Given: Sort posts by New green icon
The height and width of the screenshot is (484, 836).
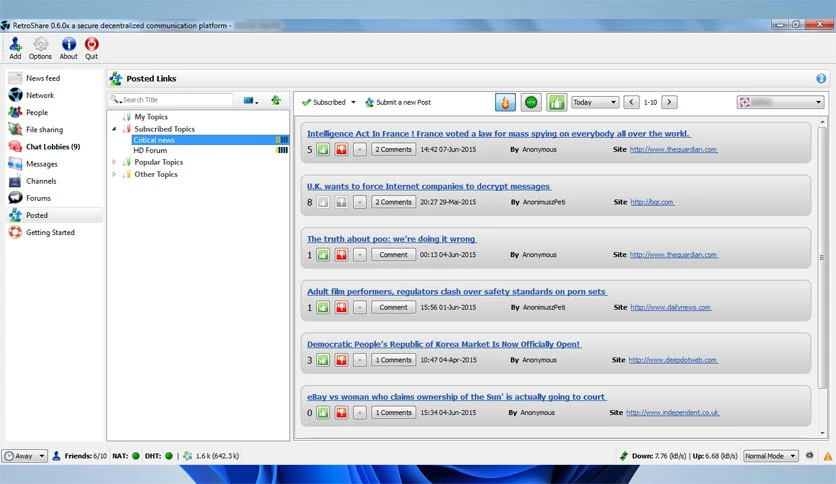Looking at the screenshot, I should click(531, 102).
